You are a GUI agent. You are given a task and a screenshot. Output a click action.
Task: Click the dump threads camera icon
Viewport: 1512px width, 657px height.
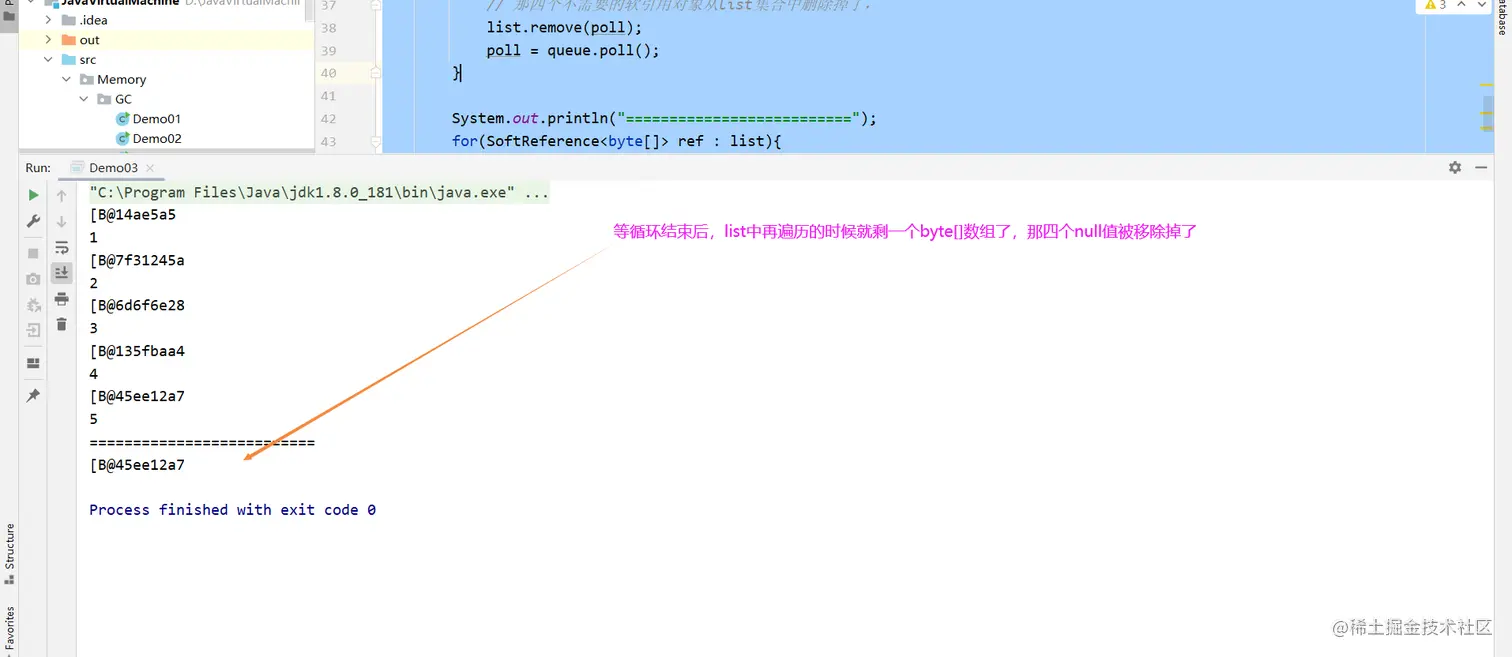33,279
